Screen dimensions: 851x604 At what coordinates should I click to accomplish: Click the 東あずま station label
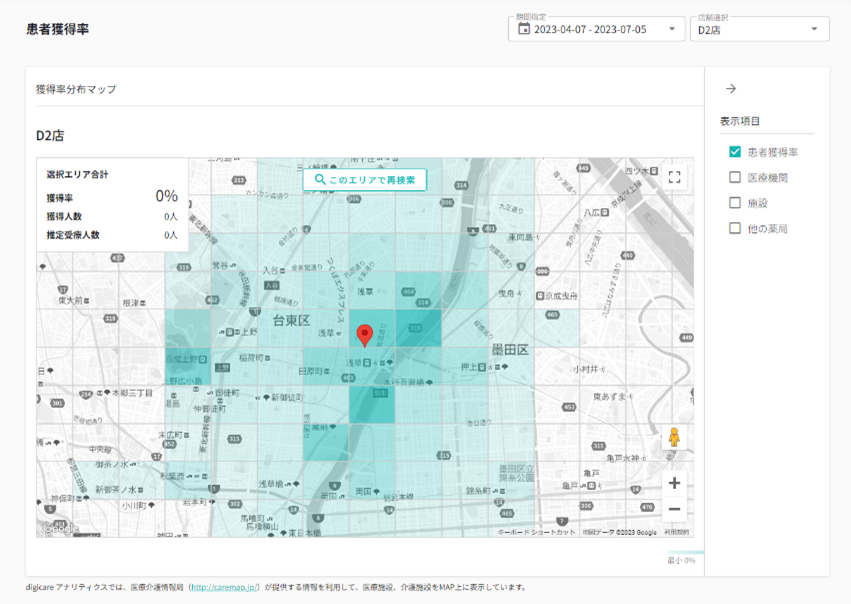click(609, 397)
